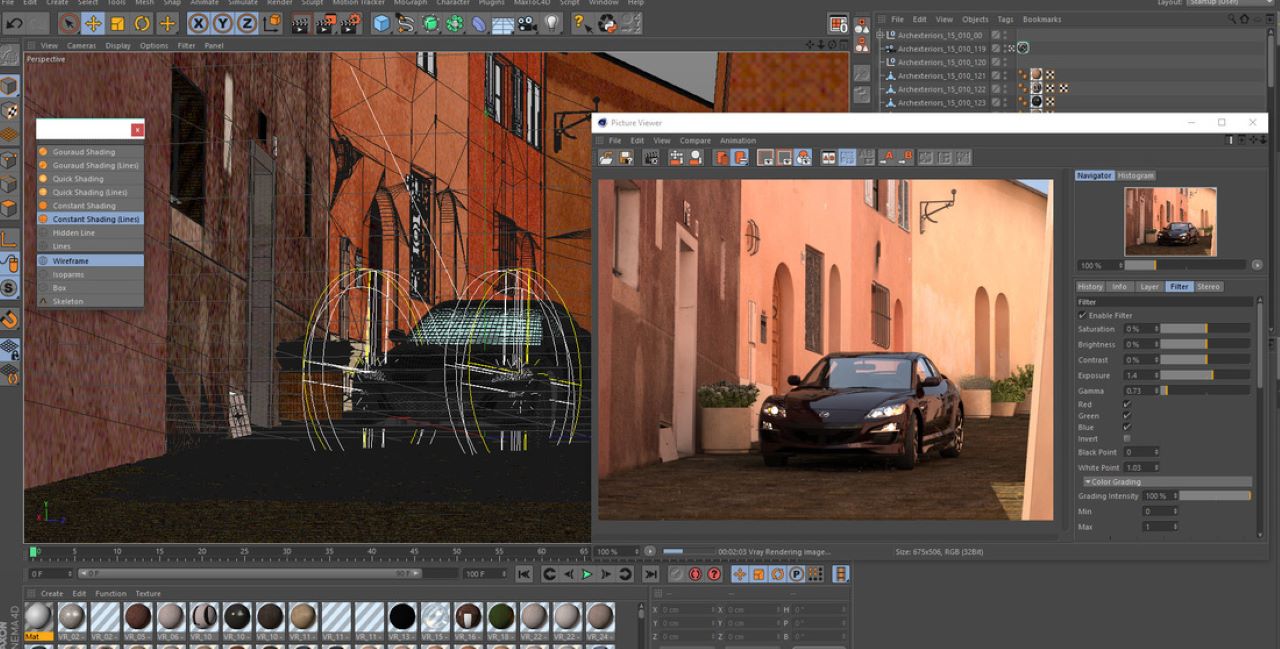Open the viewport Cameras menu
1280x649 pixels.
point(82,45)
